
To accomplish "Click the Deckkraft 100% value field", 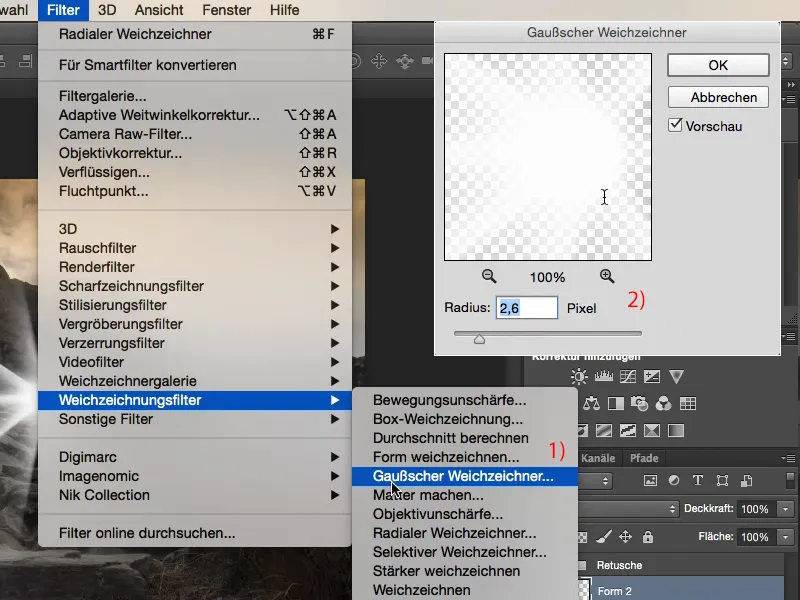I will [x=755, y=509].
